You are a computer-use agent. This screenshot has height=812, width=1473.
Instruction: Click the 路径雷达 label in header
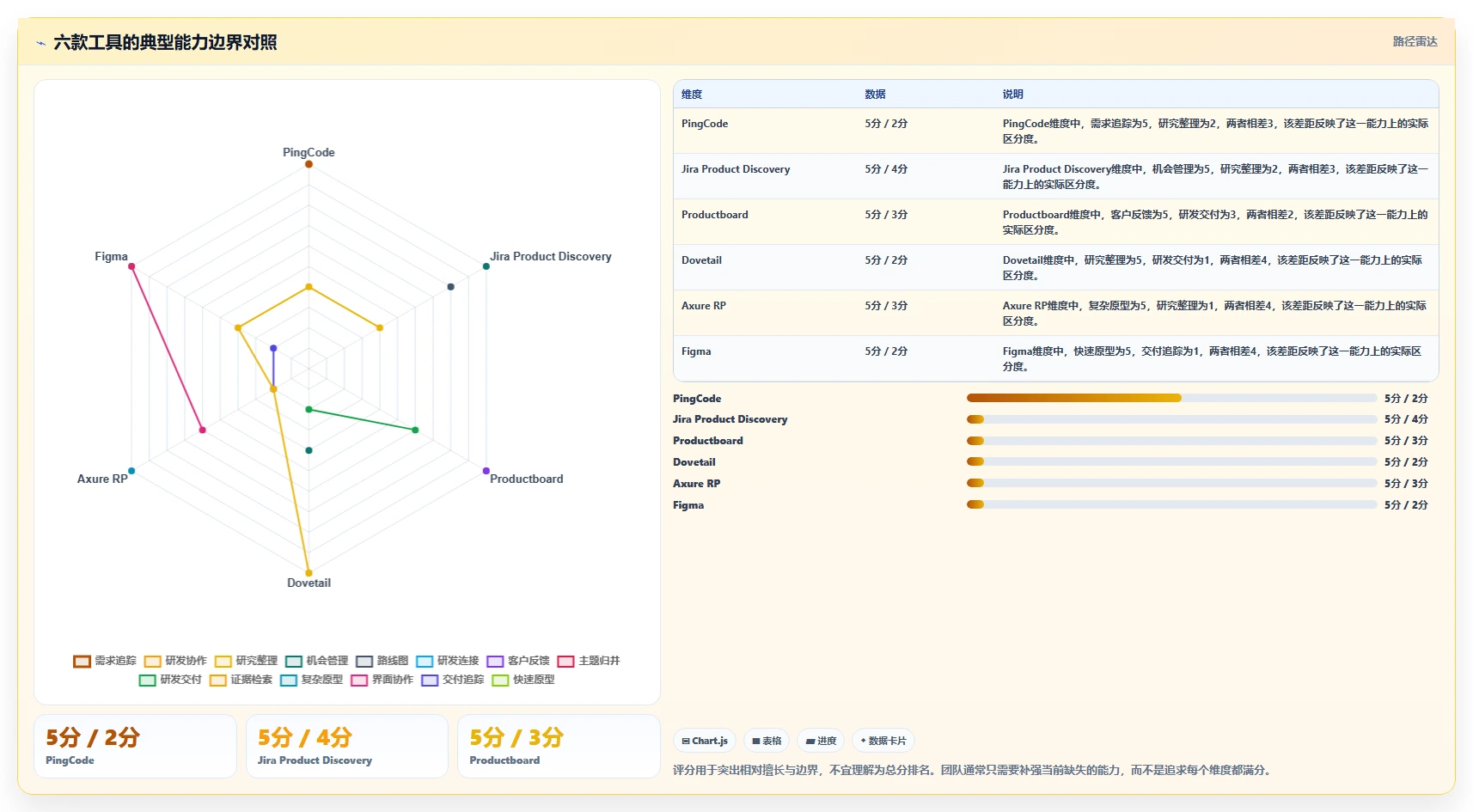(1415, 41)
